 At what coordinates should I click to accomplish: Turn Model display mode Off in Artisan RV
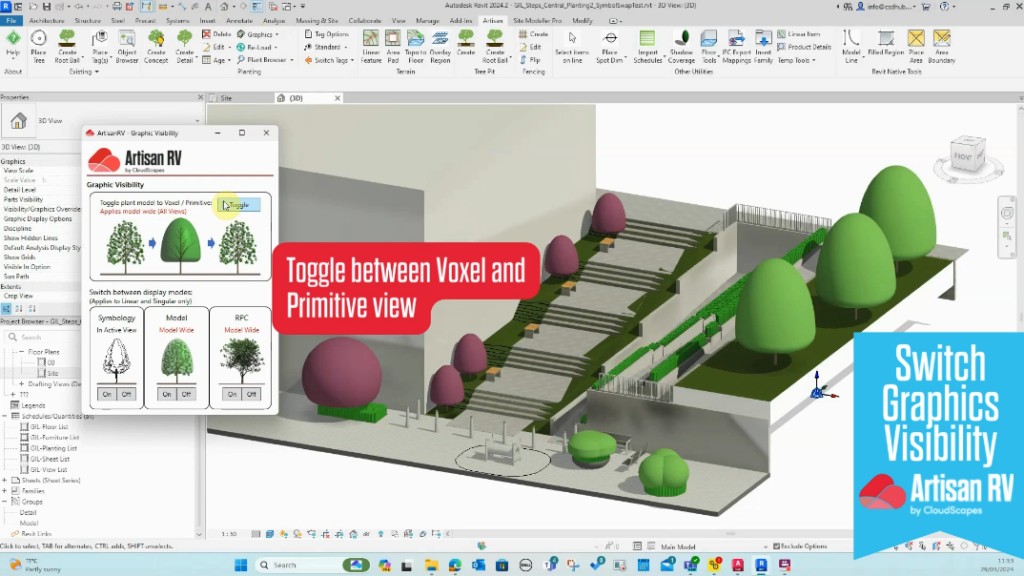[185, 393]
